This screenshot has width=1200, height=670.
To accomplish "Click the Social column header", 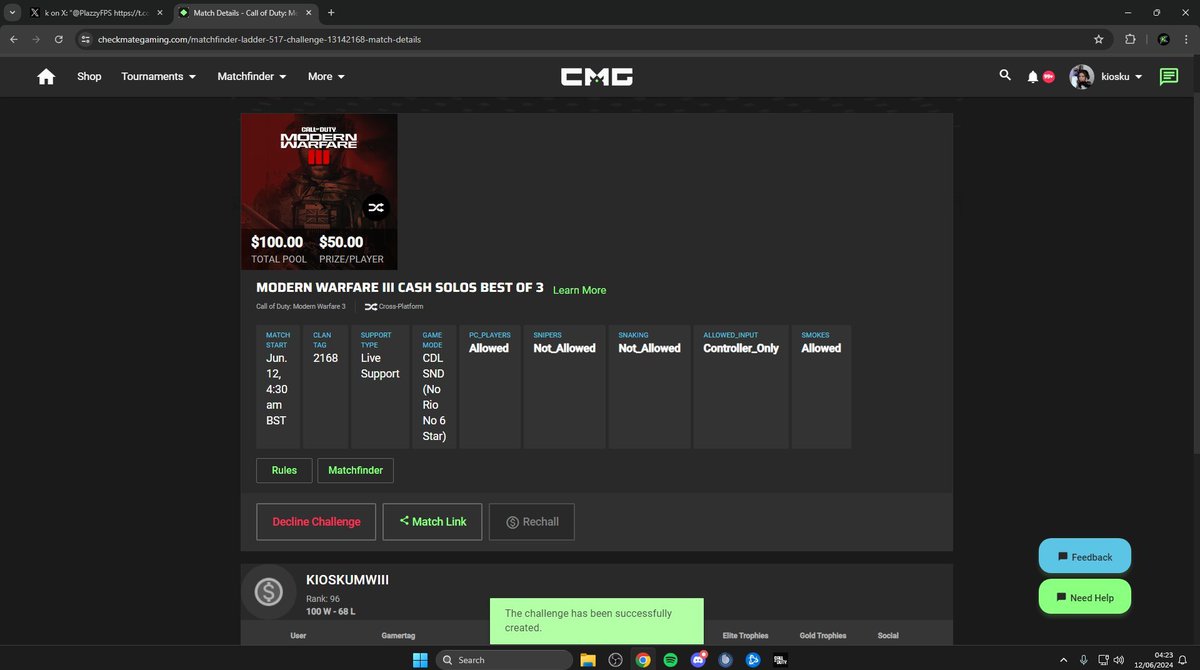I will [x=888, y=635].
